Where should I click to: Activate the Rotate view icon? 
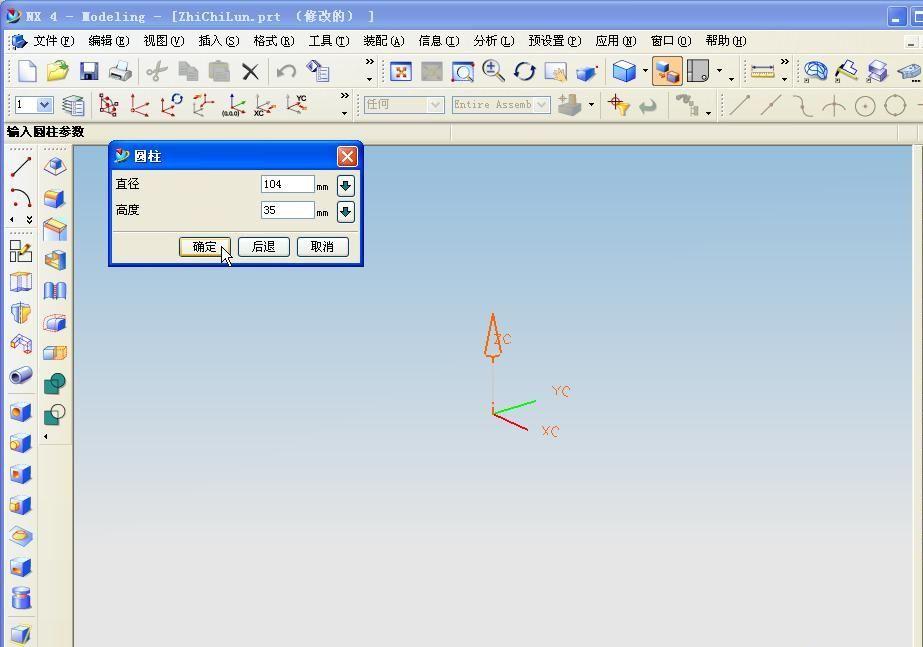point(524,71)
